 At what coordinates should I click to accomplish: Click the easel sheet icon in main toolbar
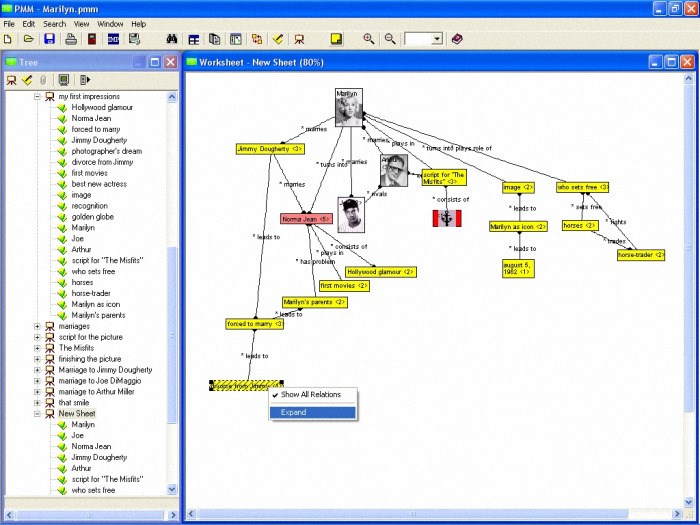coord(299,39)
